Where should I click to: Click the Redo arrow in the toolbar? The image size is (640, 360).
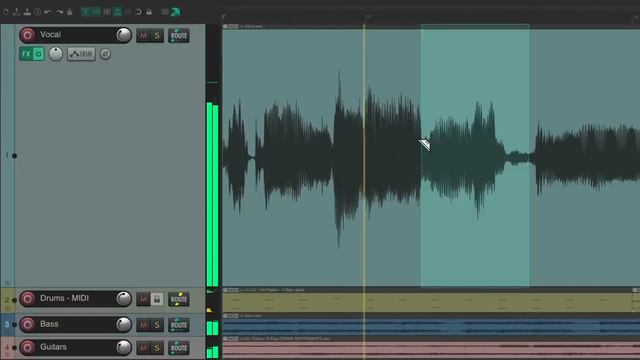tap(59, 12)
